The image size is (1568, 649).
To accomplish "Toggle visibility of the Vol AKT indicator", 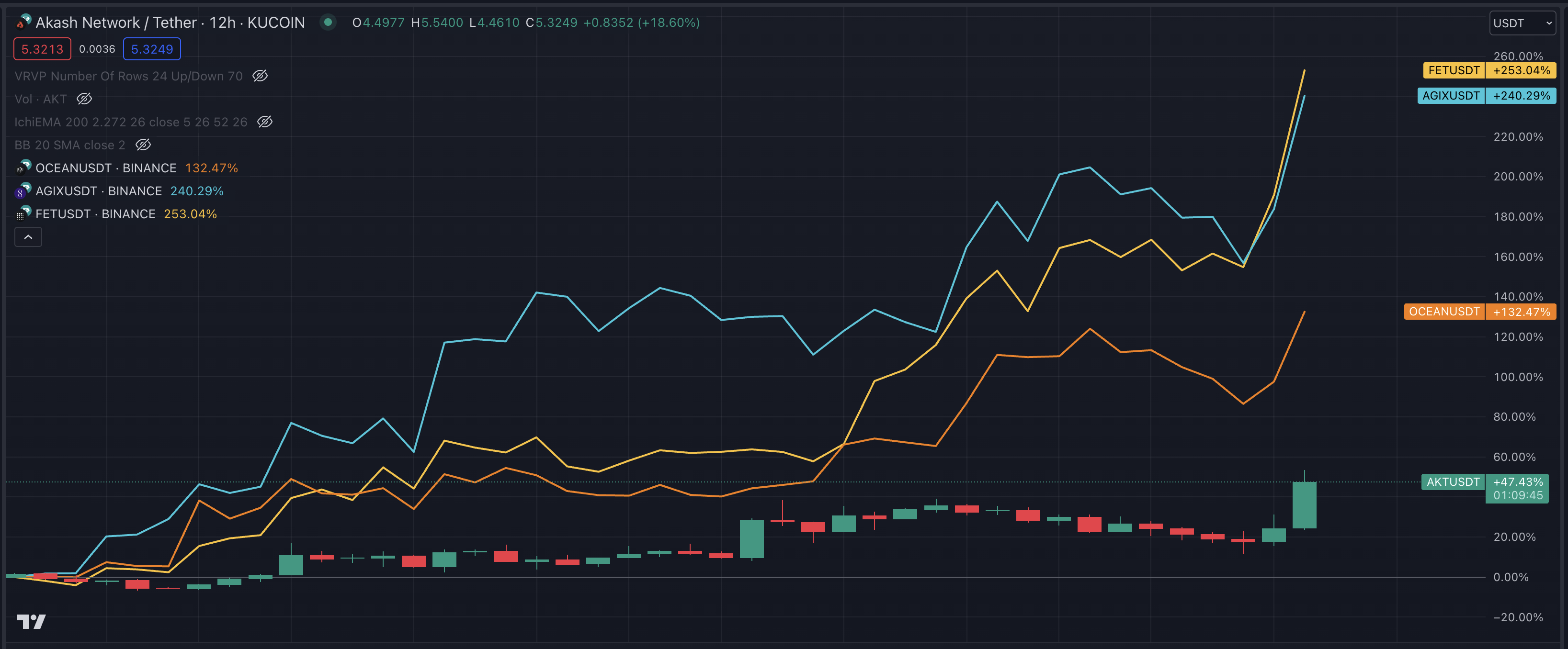I will [84, 99].
